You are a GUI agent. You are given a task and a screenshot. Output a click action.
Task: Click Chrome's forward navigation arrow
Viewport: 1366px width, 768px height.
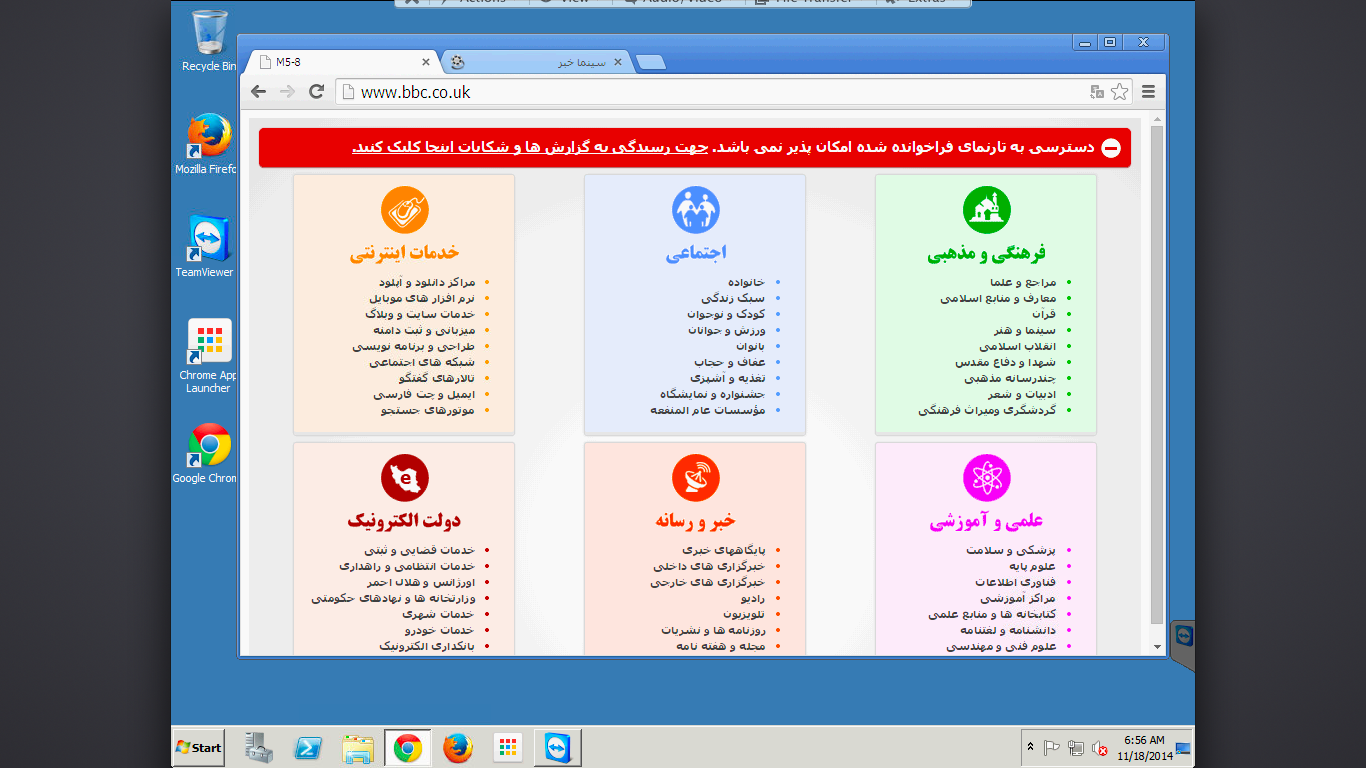[287, 92]
